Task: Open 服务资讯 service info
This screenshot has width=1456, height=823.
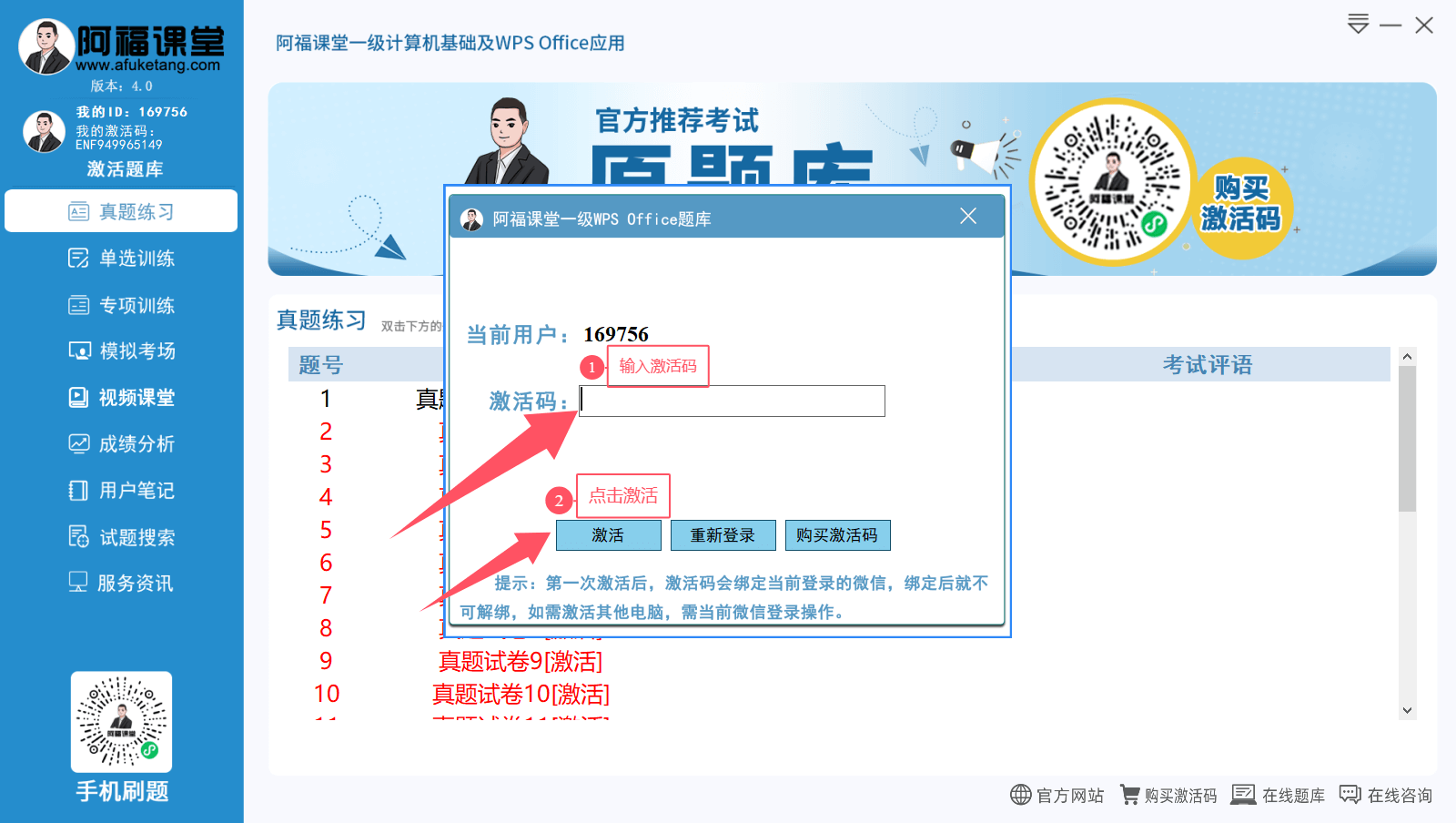Action: point(121,583)
